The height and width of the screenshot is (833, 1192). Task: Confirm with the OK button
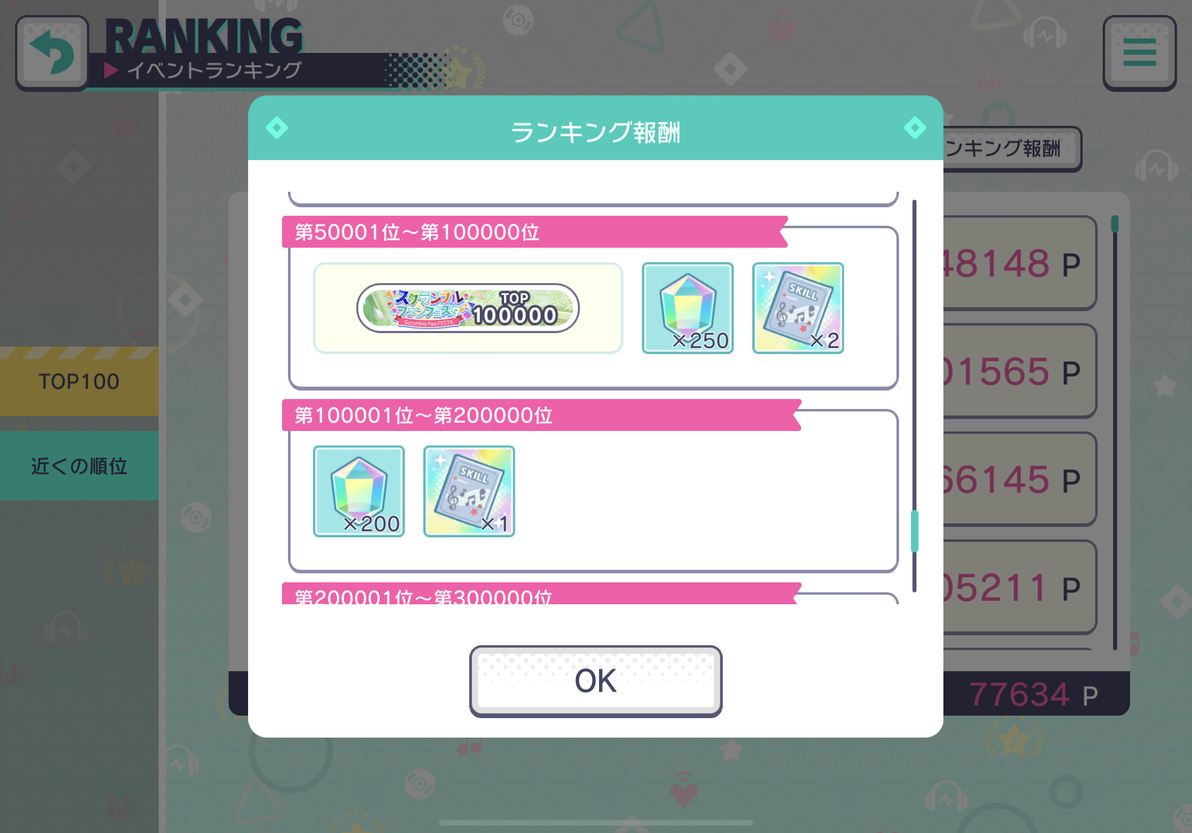point(596,681)
